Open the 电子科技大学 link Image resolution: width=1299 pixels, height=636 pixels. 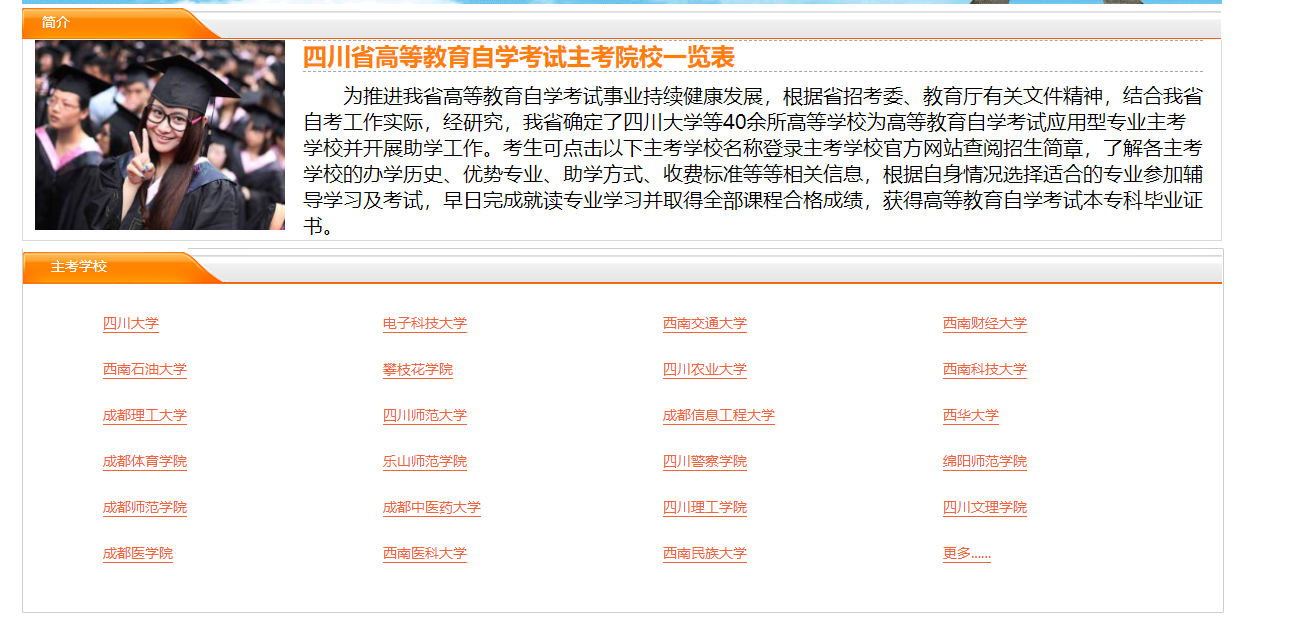point(425,324)
